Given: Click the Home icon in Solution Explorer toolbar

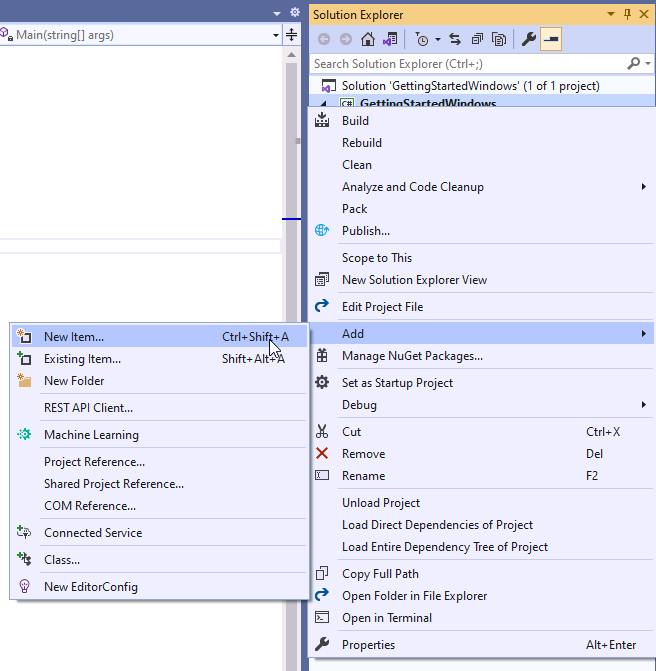Looking at the screenshot, I should point(368,39).
